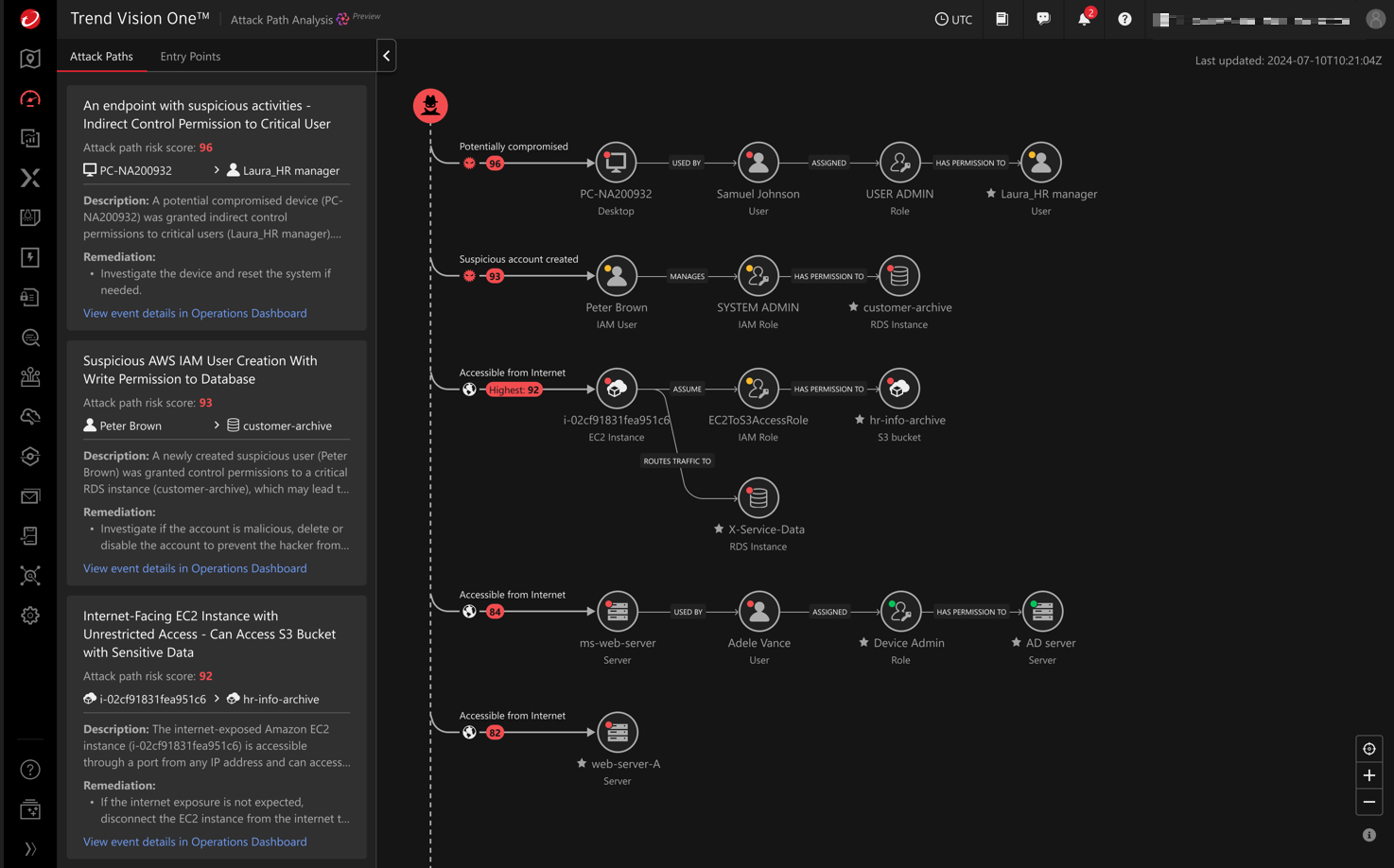
Task: Select the PC-NA200932 desktop node
Action: (x=616, y=163)
